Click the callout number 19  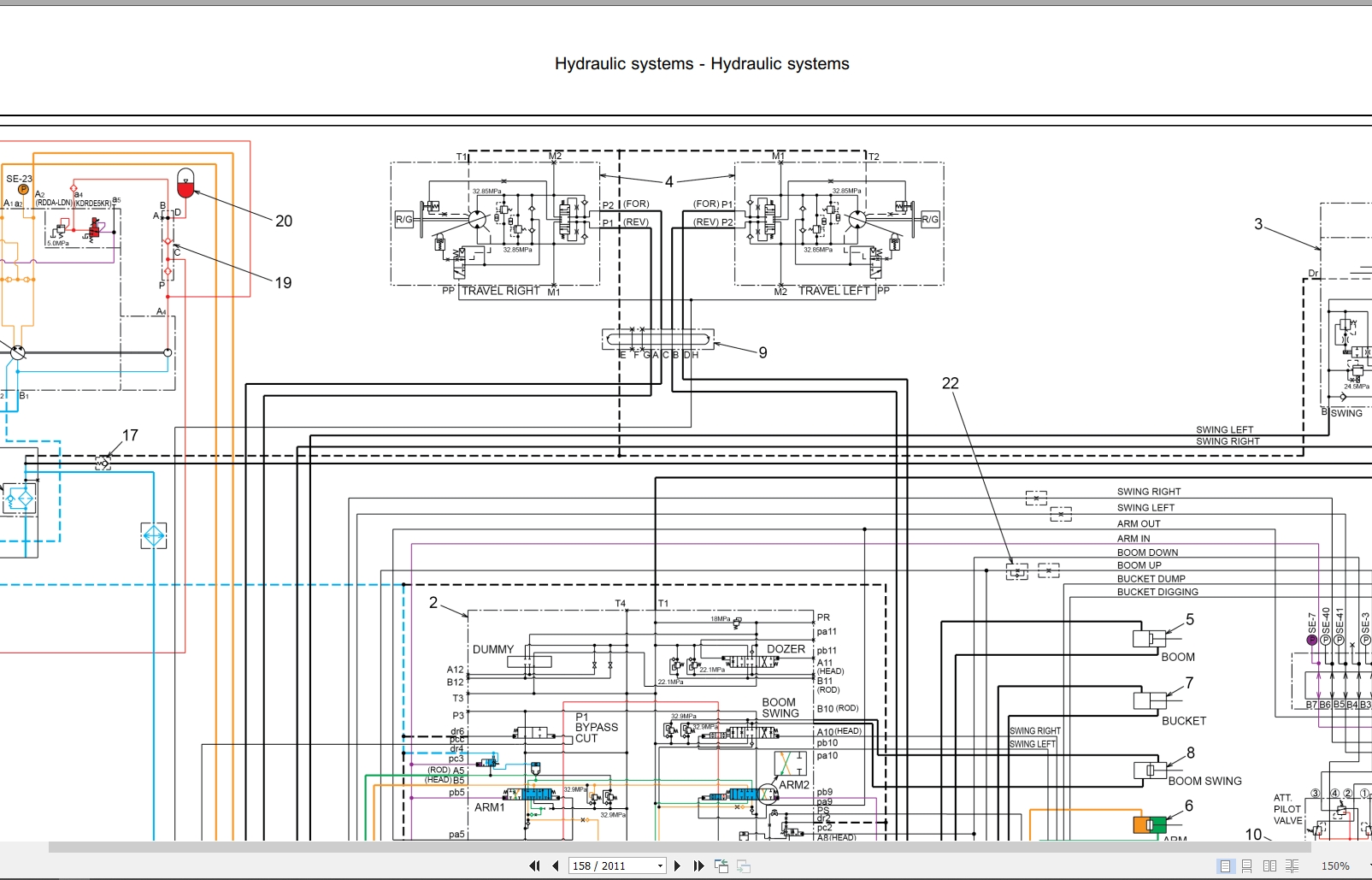tap(283, 283)
